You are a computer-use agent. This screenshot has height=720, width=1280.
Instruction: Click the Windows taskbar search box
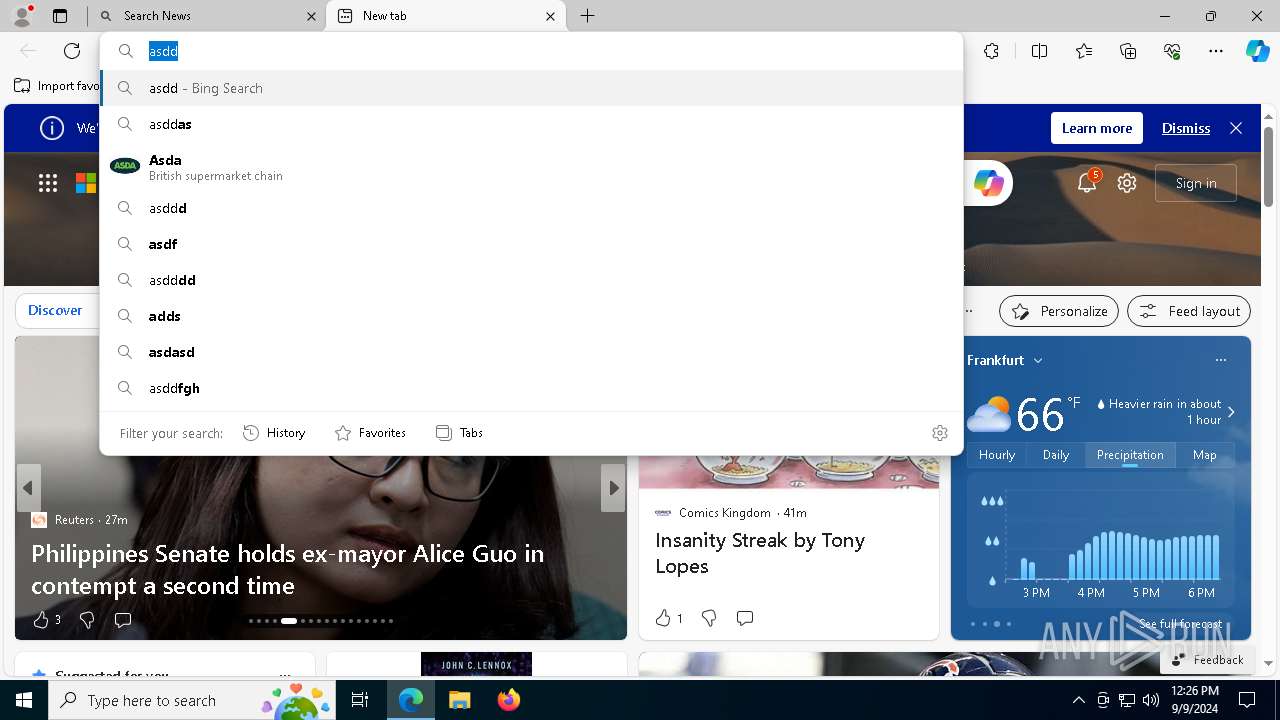[x=191, y=701]
